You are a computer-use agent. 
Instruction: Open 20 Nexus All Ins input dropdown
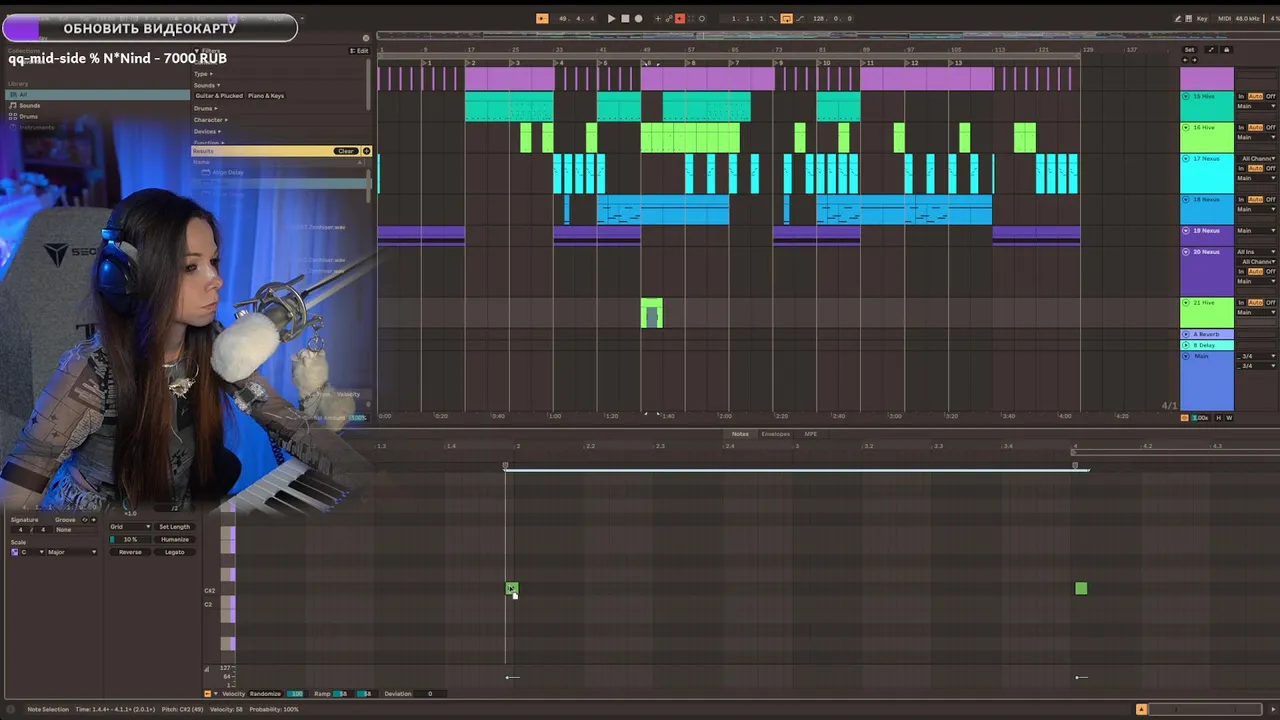(x=1257, y=251)
